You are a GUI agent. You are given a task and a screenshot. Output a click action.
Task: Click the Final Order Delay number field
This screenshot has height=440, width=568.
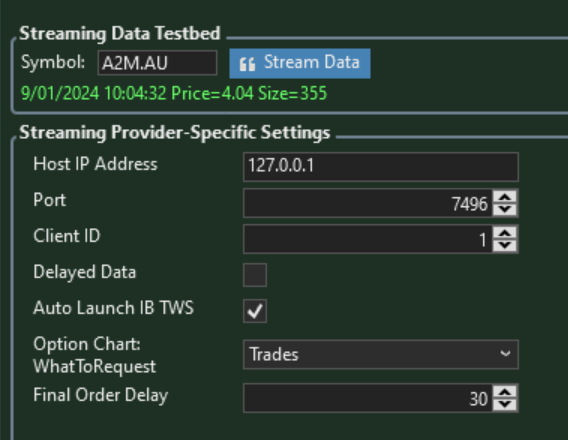pos(368,398)
